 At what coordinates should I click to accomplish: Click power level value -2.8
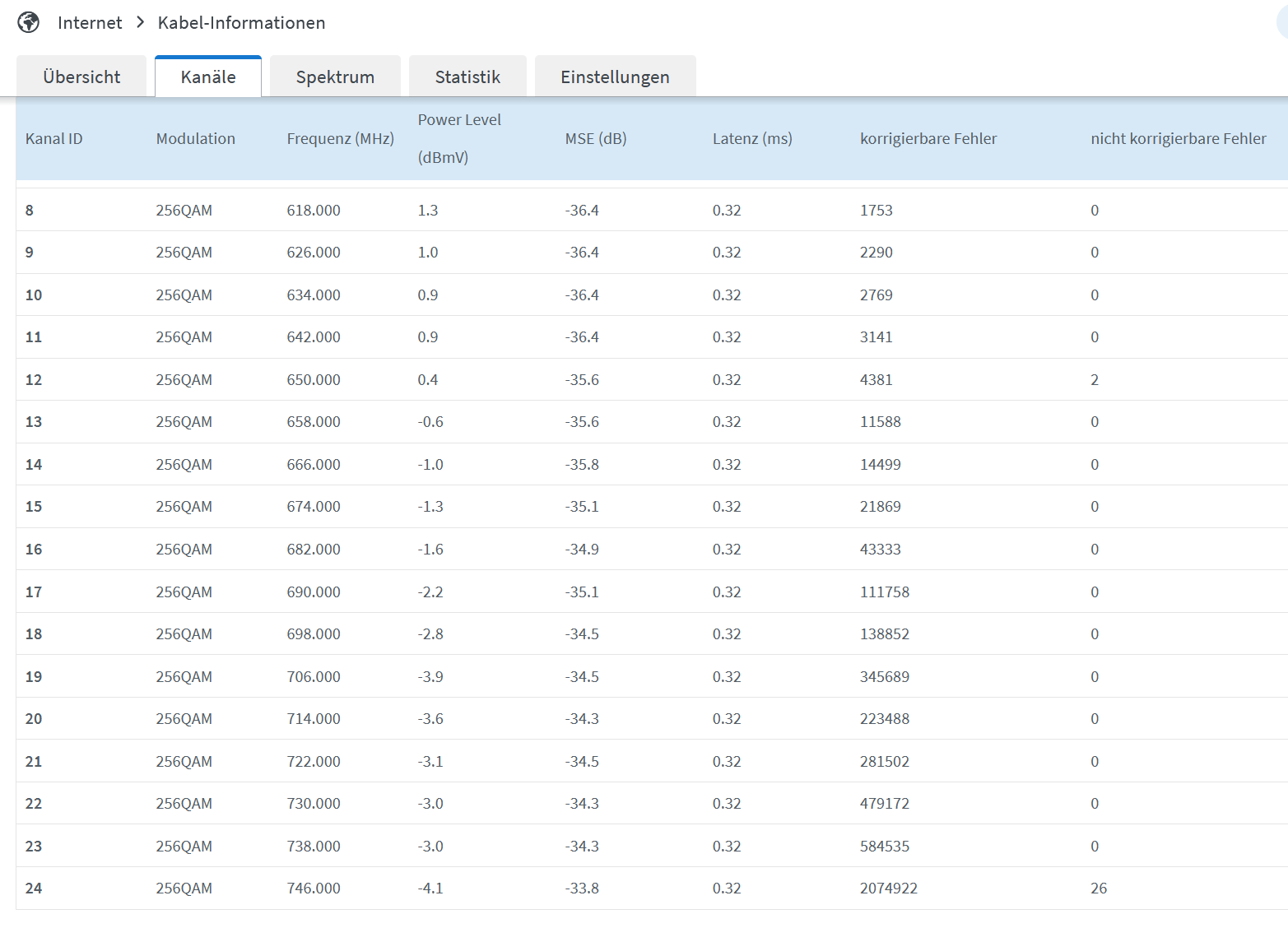[430, 634]
